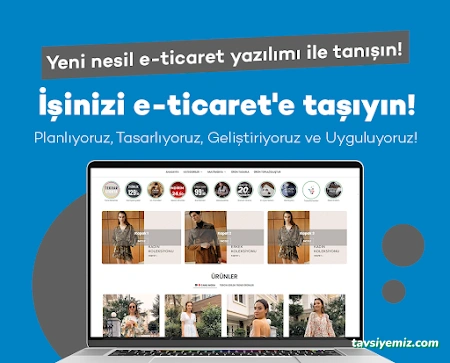Open the dark story circle showing 99

(200, 190)
